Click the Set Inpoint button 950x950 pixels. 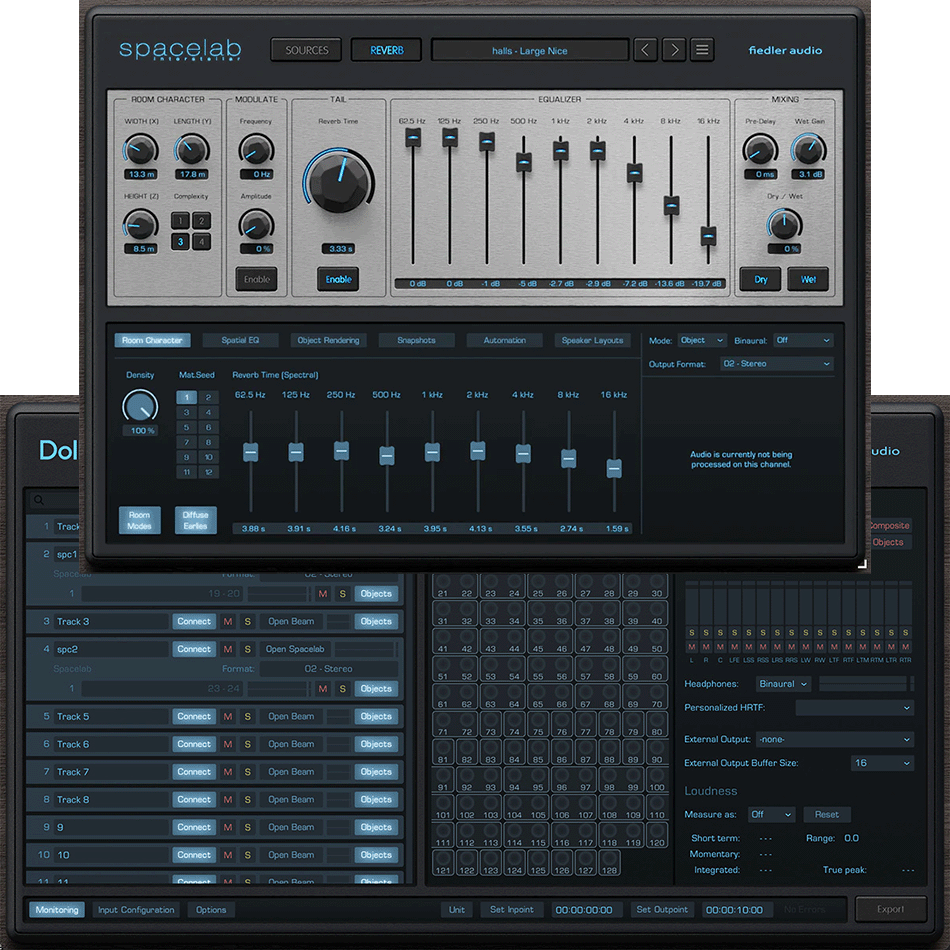click(x=512, y=910)
